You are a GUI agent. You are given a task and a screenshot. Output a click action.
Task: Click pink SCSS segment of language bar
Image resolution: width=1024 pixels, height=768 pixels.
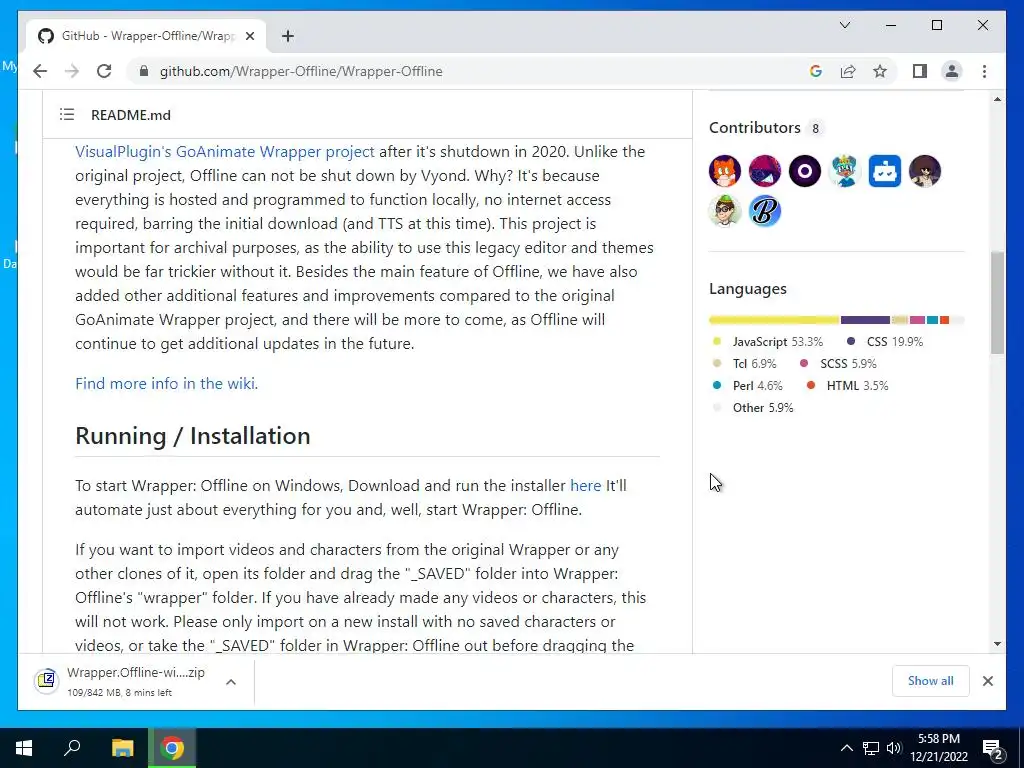(x=917, y=320)
